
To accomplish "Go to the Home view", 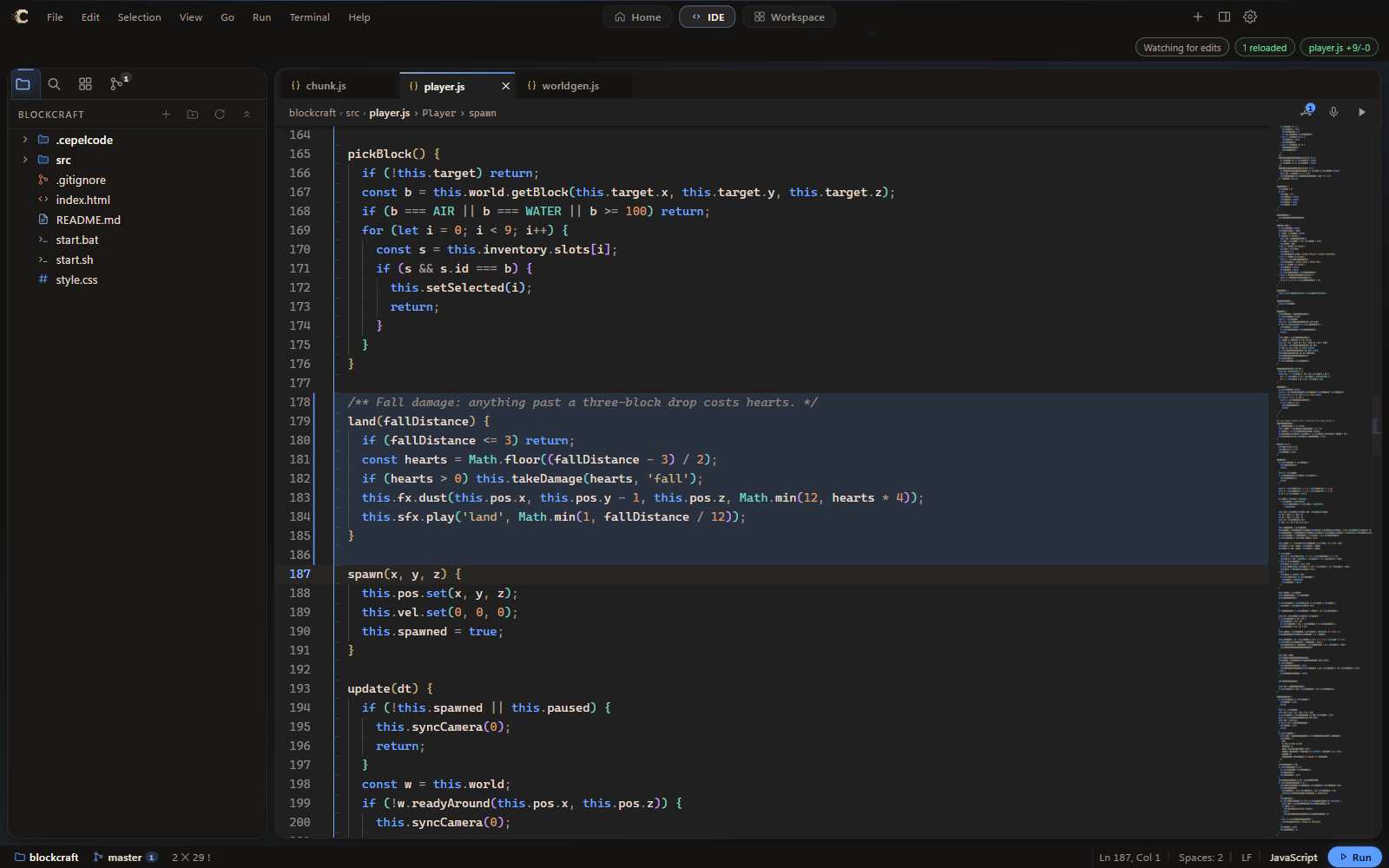I will (x=637, y=16).
